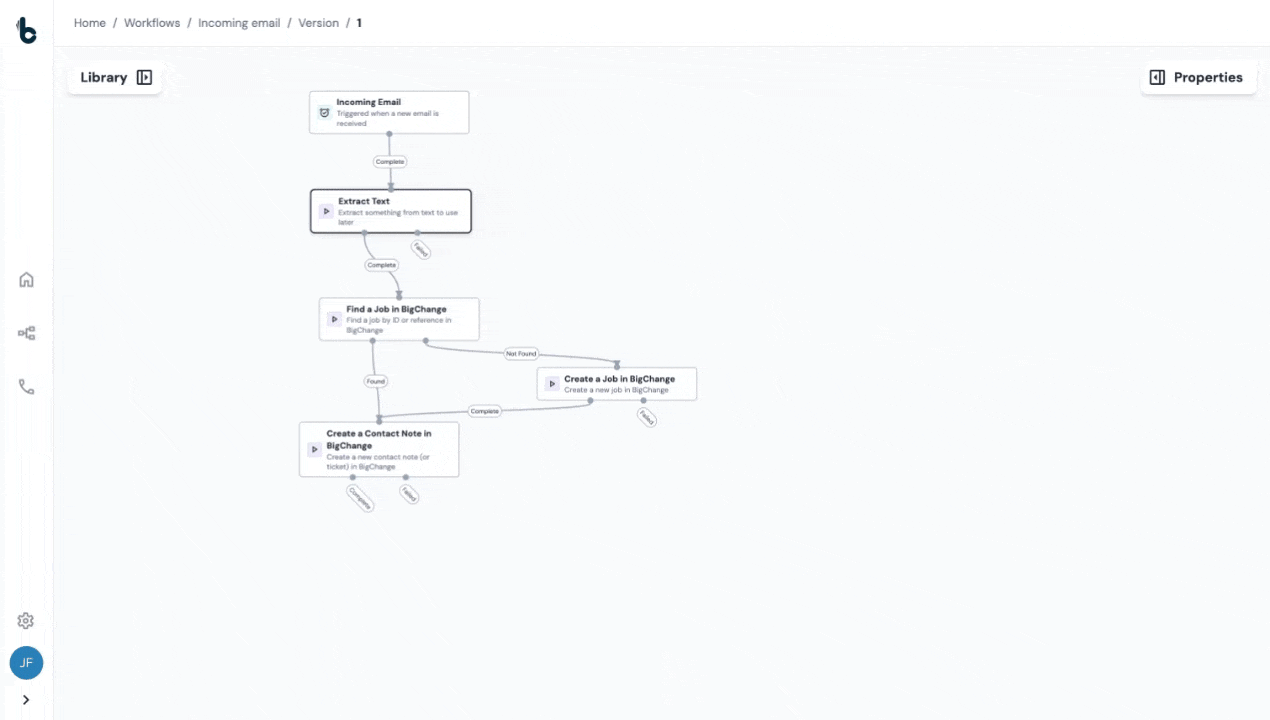The width and height of the screenshot is (1270, 720).
Task: Navigate to Home via the breadcrumb
Action: point(89,22)
